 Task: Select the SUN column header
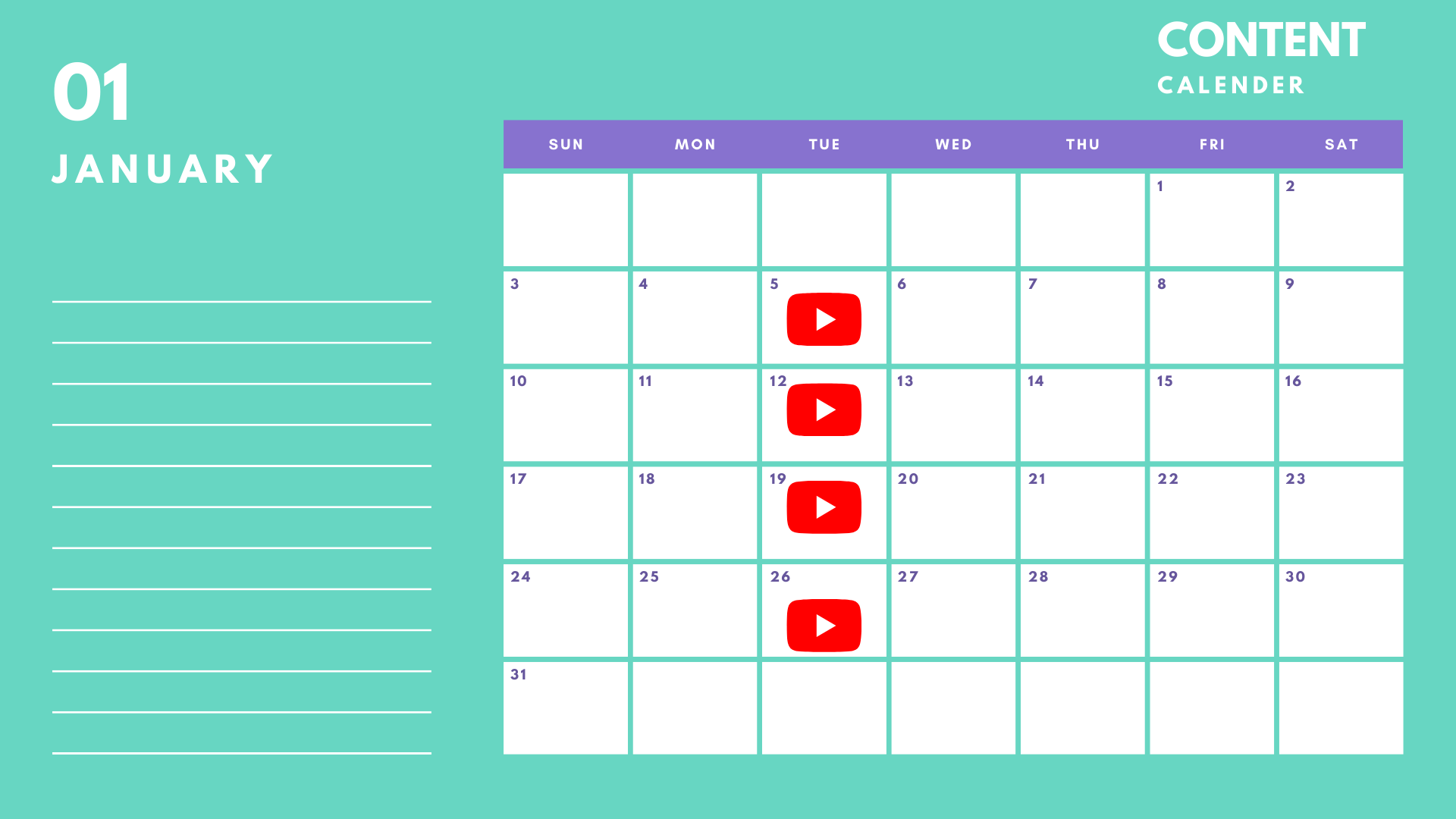click(566, 143)
